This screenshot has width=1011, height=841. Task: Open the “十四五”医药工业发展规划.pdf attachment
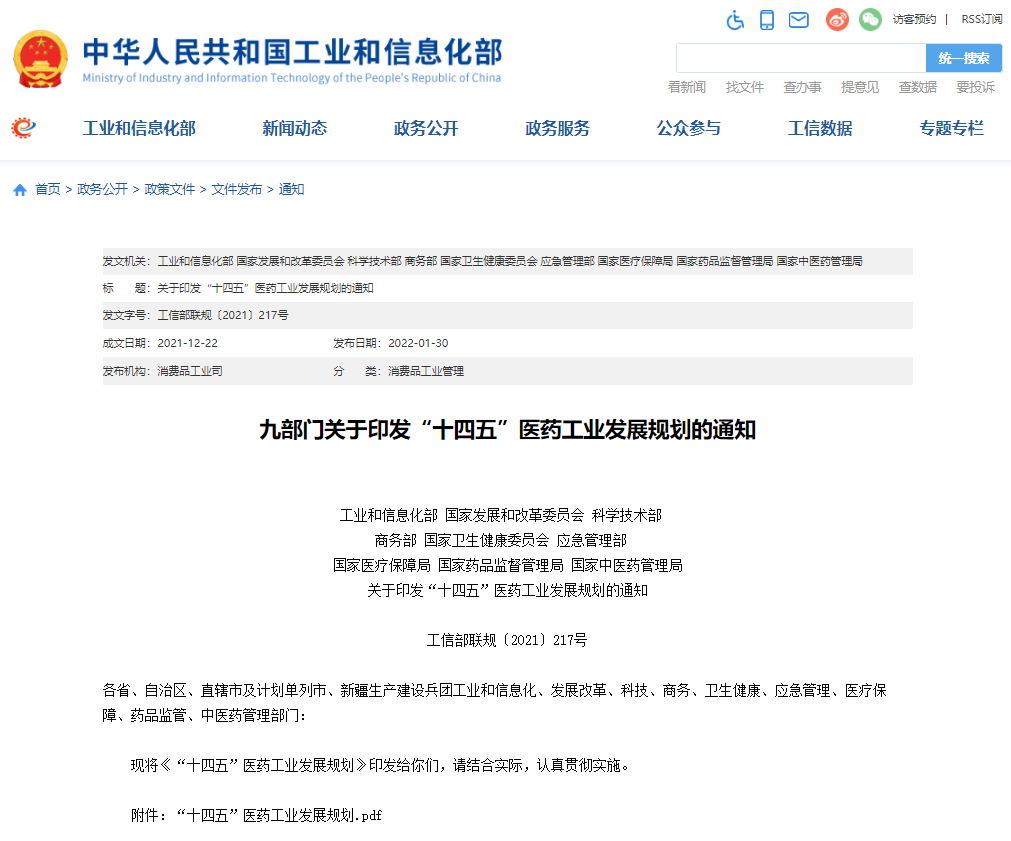279,815
